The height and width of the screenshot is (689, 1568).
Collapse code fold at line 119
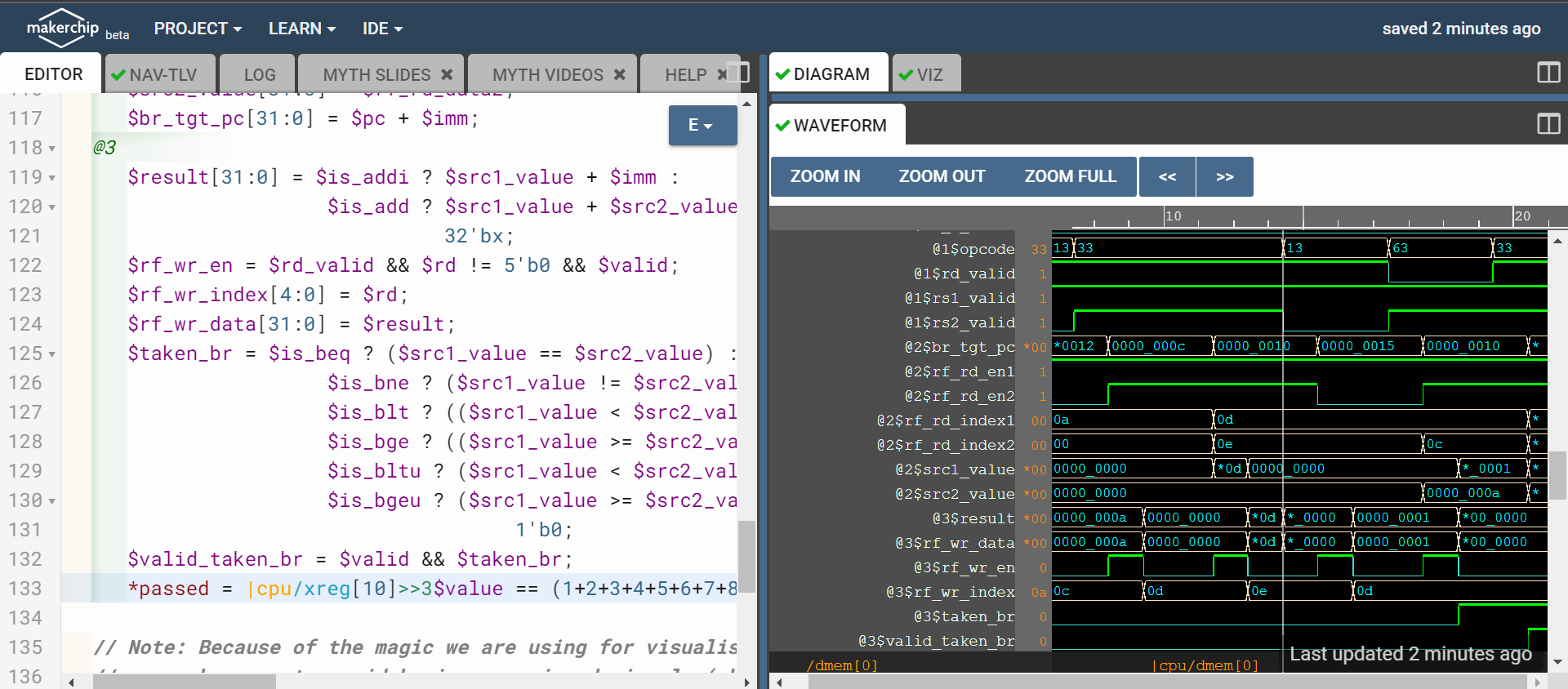(x=52, y=179)
